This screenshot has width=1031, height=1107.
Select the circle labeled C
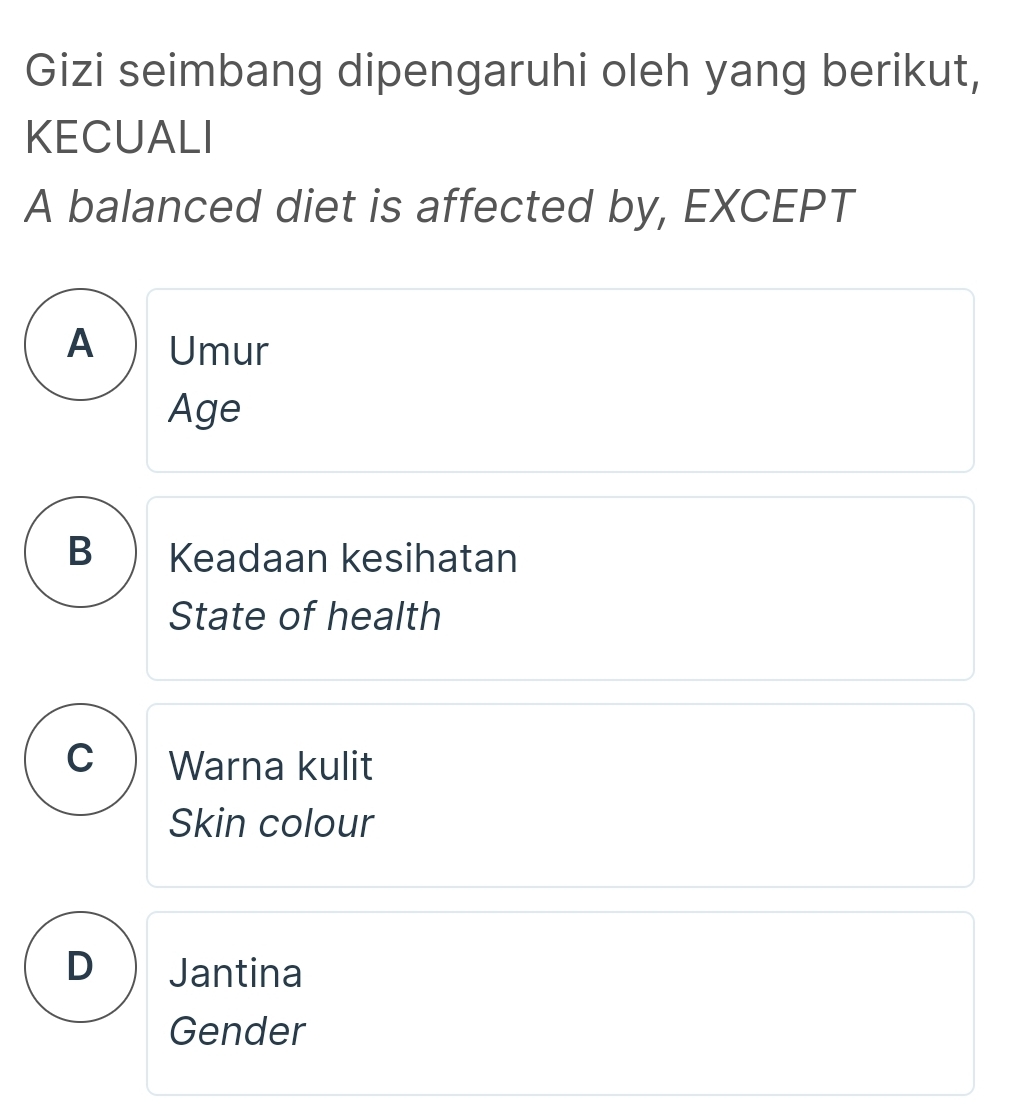79,759
